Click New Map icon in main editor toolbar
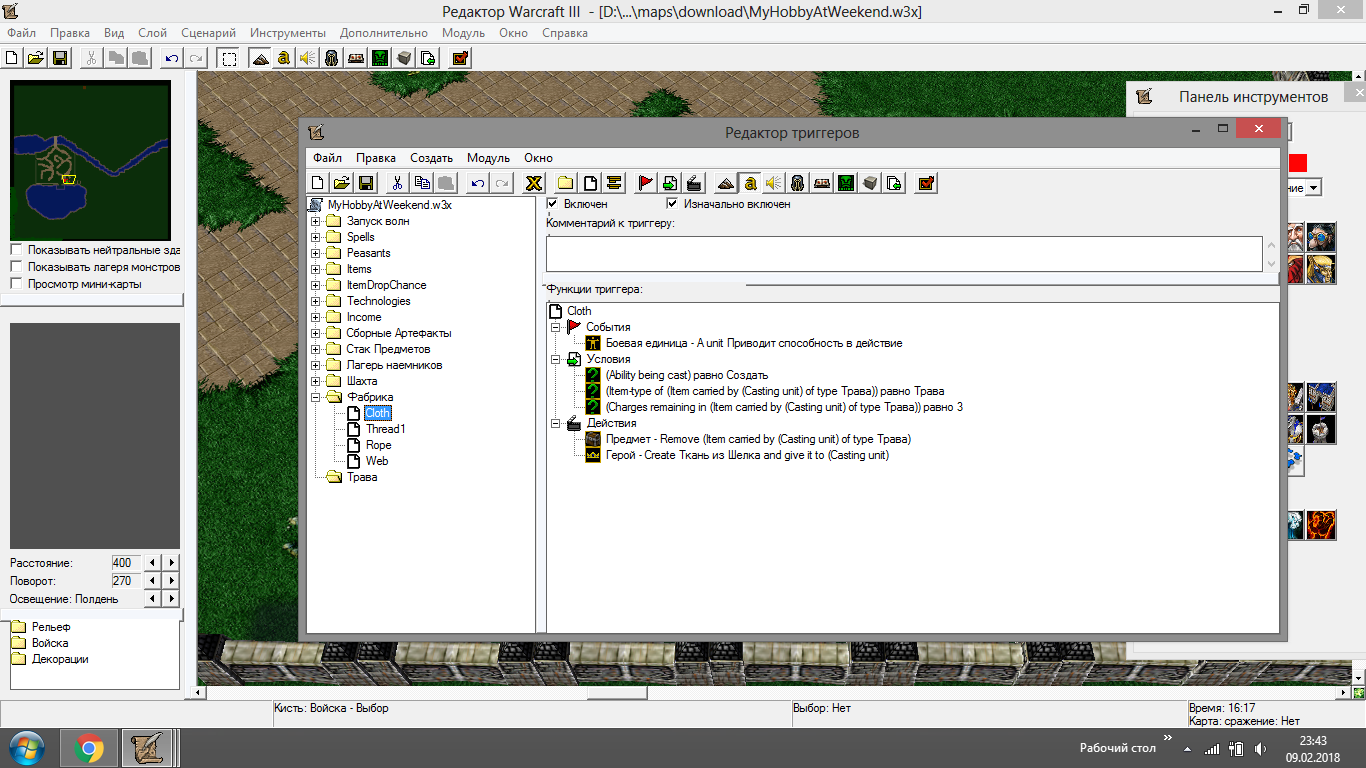 point(13,58)
